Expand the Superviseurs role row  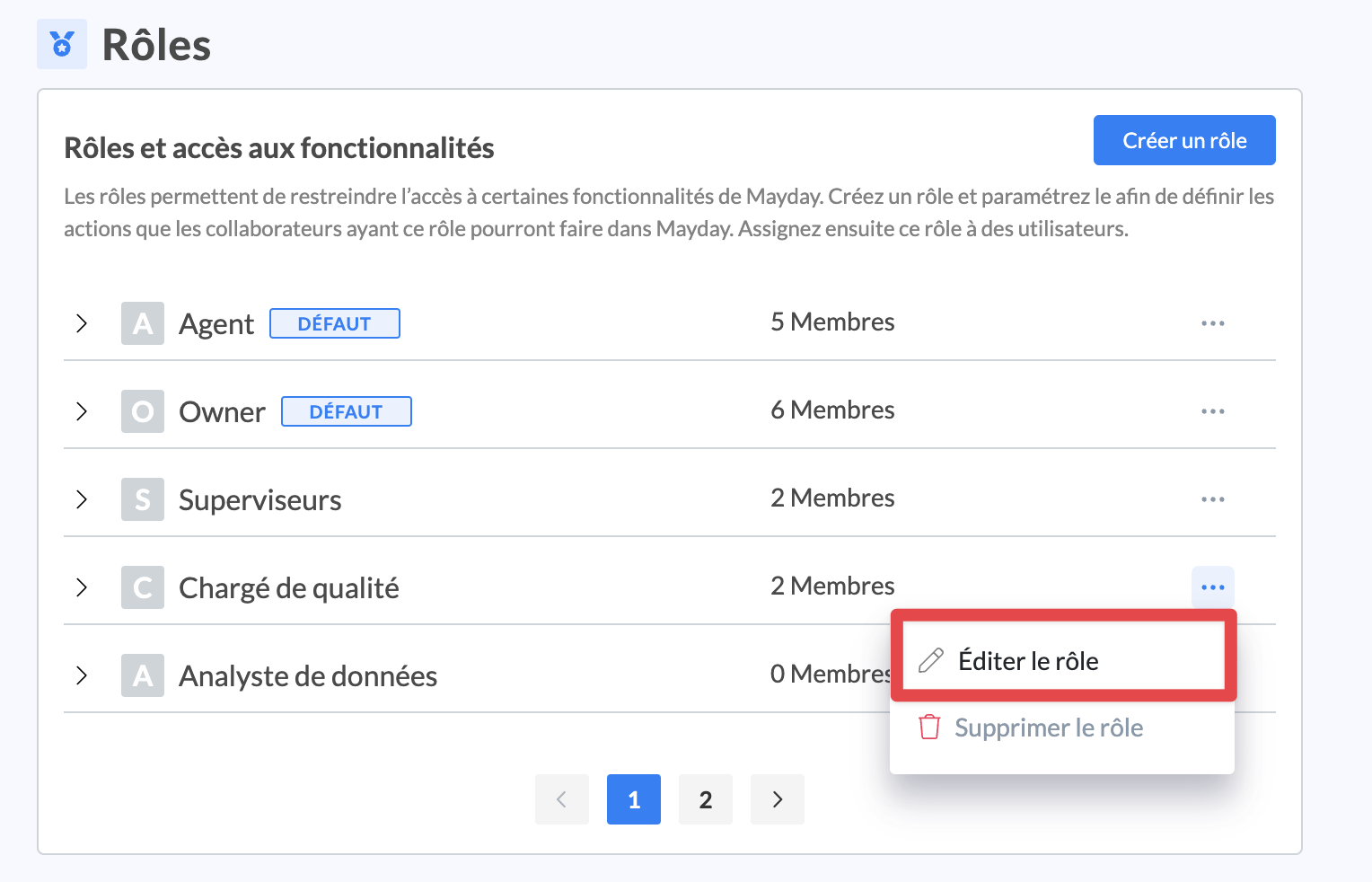point(82,499)
